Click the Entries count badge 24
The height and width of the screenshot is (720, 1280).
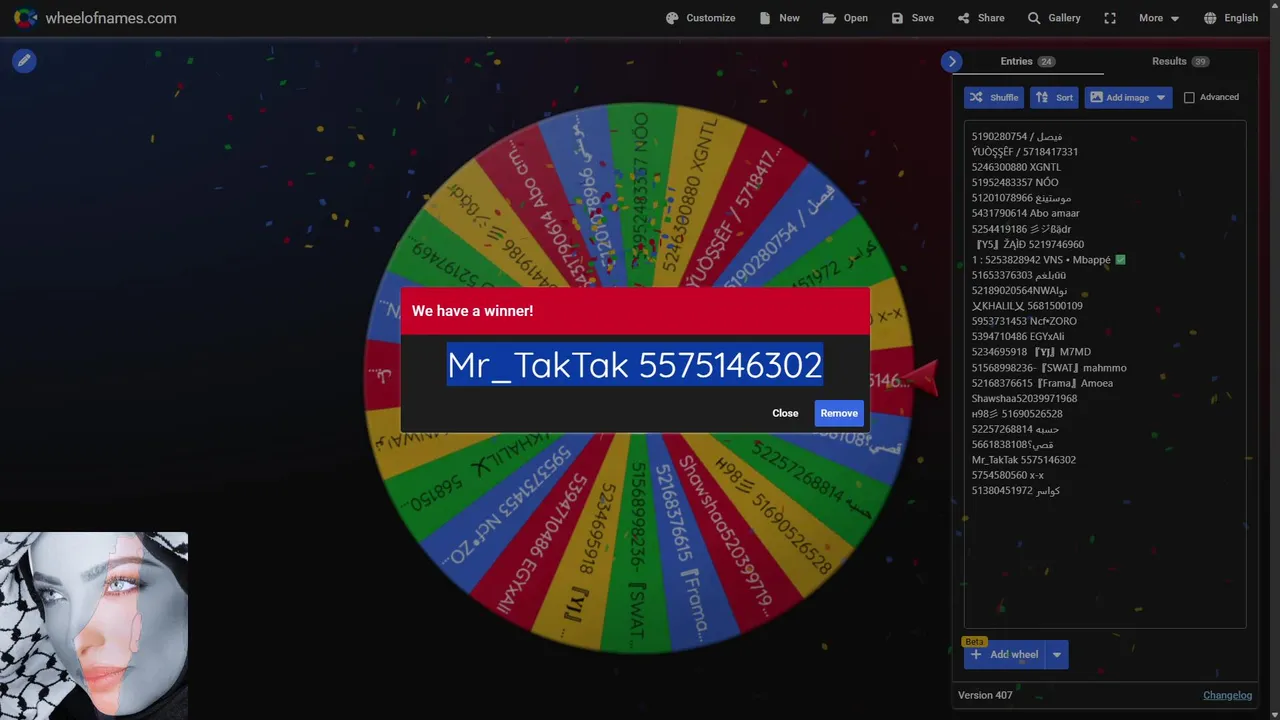(1046, 61)
